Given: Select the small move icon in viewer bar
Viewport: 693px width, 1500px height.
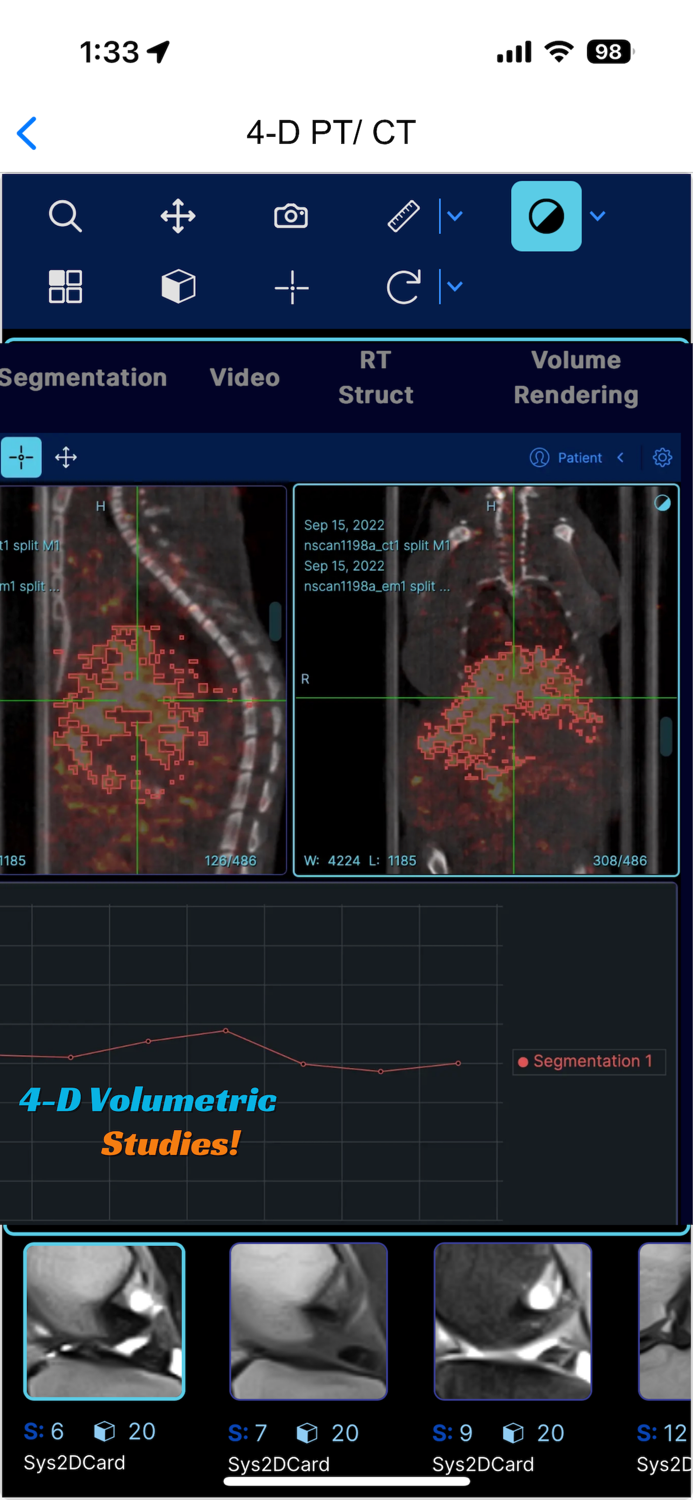Looking at the screenshot, I should pos(66,458).
